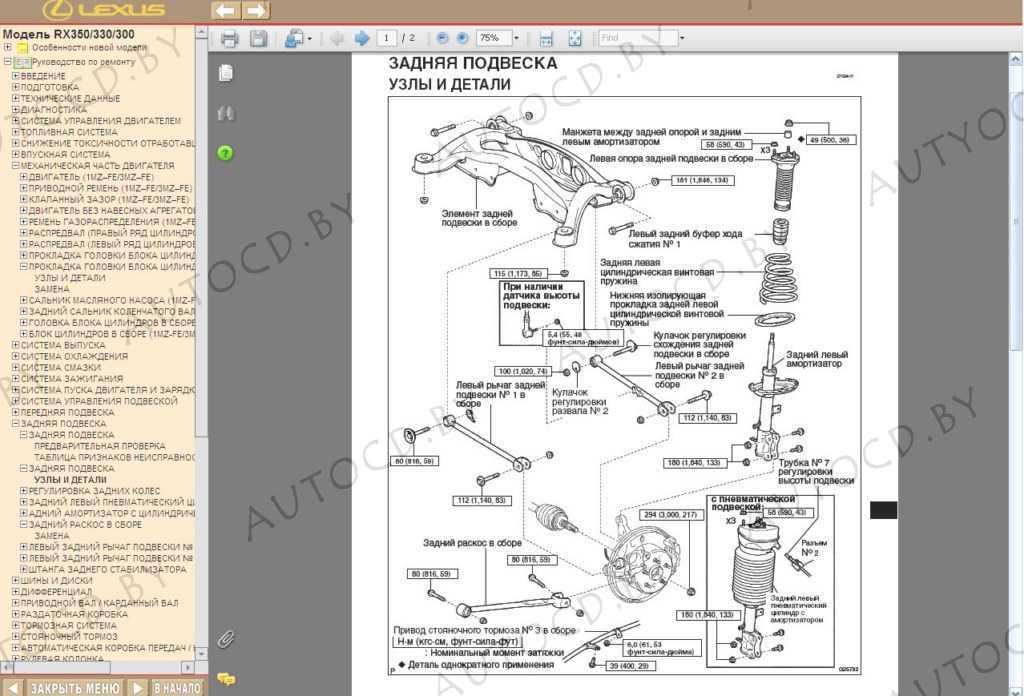This screenshot has width=1024, height=696.
Task: Click the page number input field
Action: coord(385,38)
